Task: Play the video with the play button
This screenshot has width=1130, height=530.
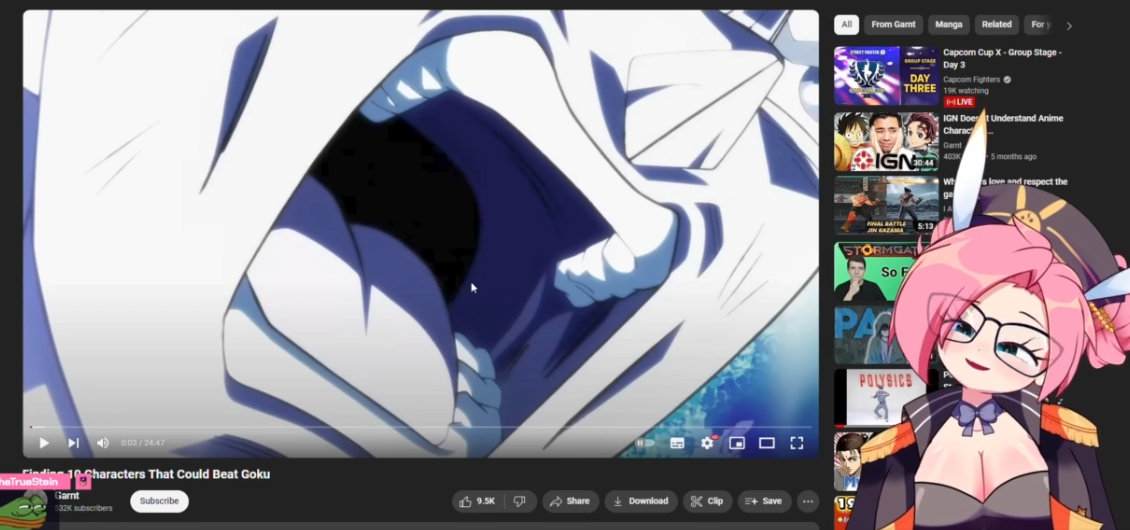Action: [44, 443]
